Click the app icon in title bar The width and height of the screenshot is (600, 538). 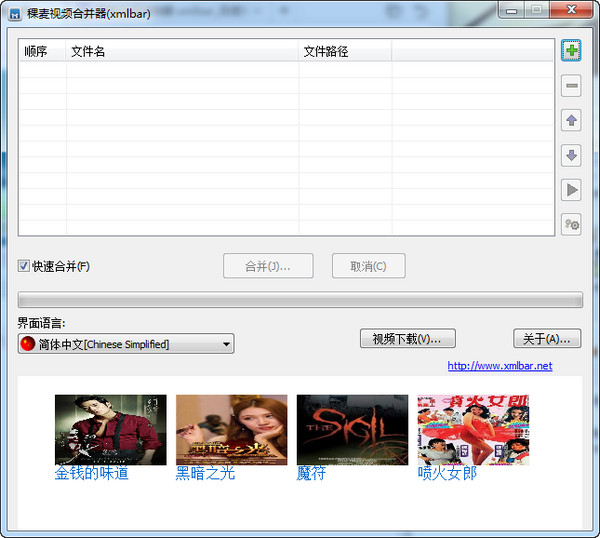click(16, 13)
